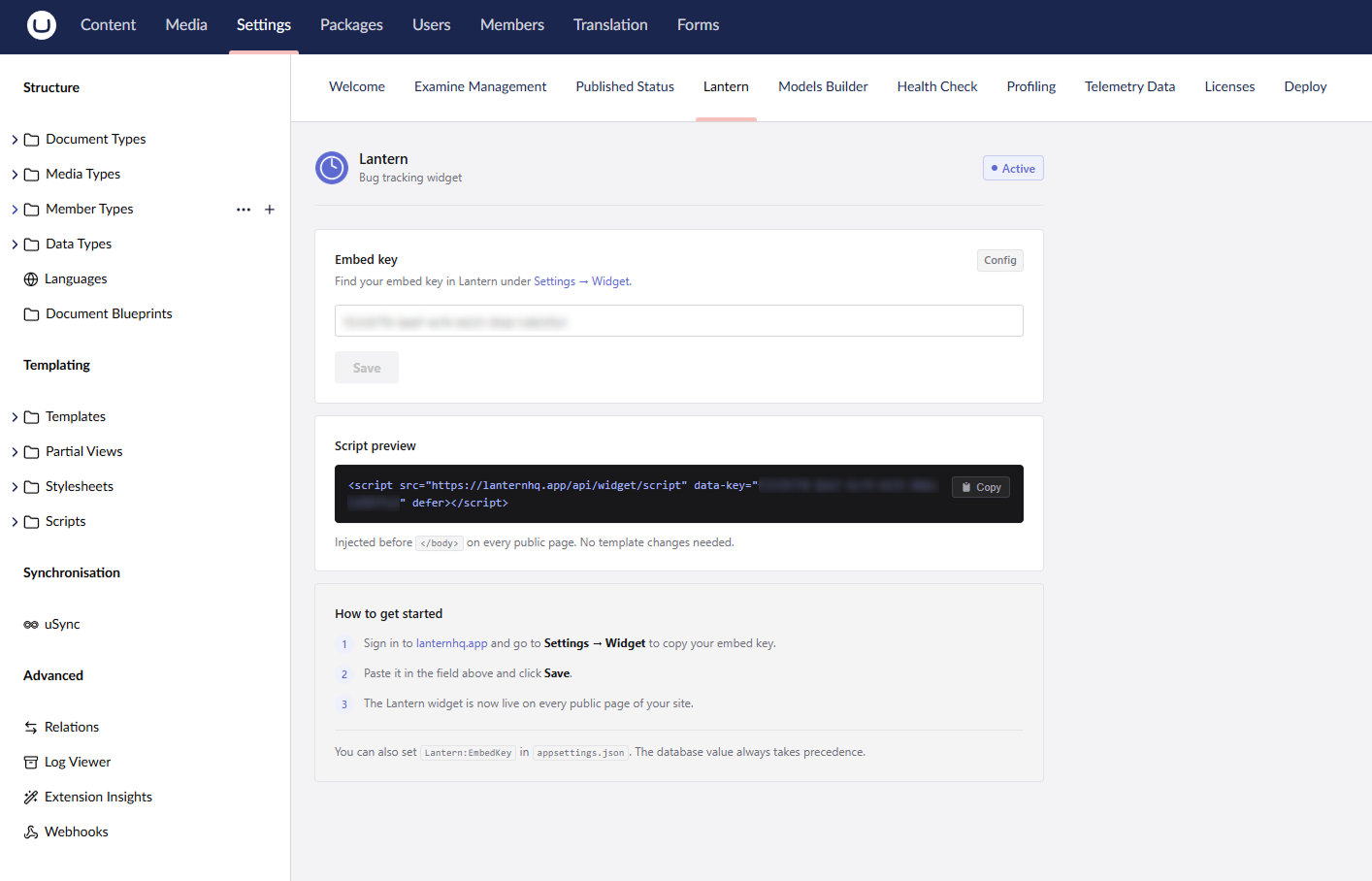Viewport: 1372px width, 881px height.
Task: Click the Active status badge
Action: [x=1013, y=169]
